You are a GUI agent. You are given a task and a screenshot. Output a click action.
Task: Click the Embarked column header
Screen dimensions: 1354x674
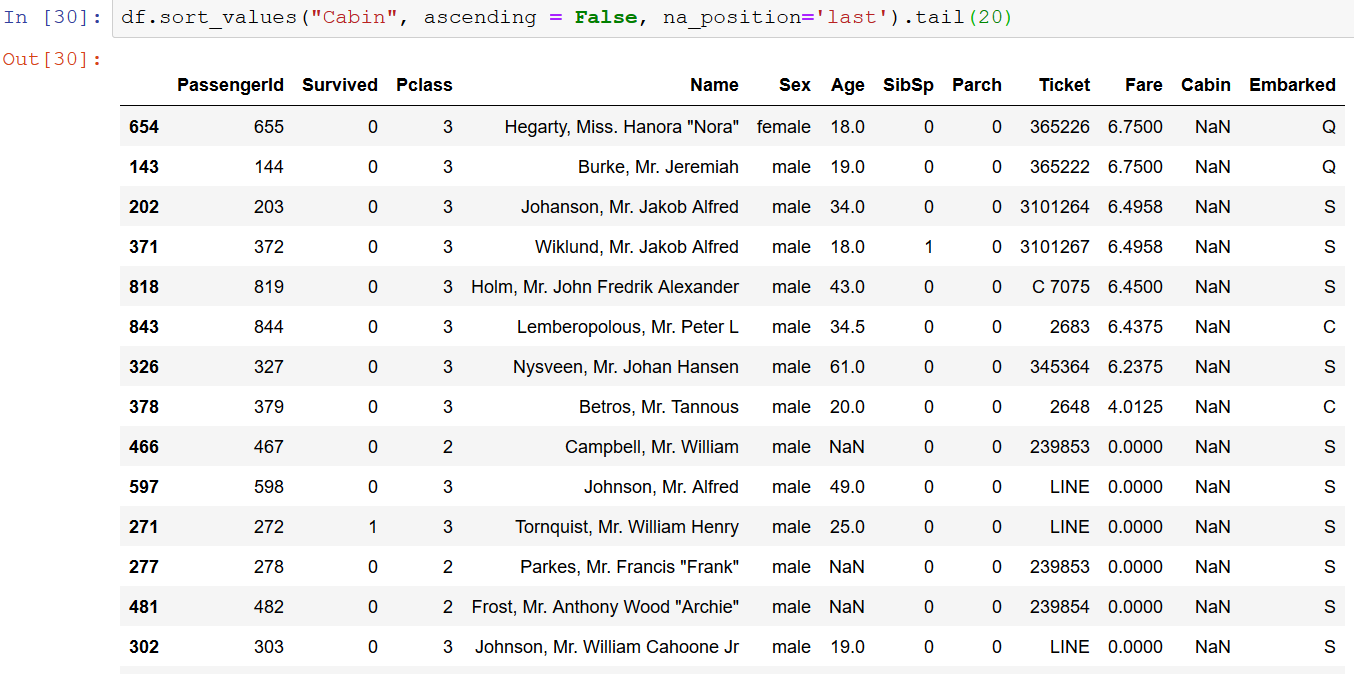coord(1292,85)
